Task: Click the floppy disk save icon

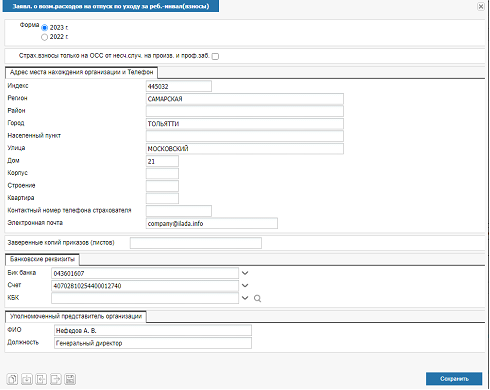Action: point(70,379)
